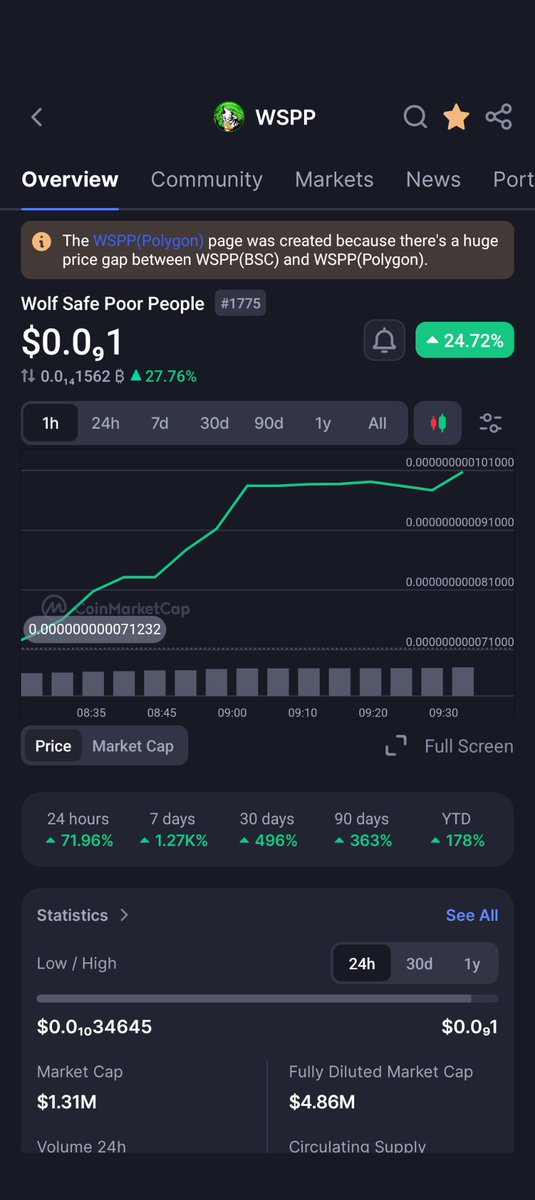Tap Fully Diluted Market Cap $4.86M
Screen dimensions: 535x1200
[x=322, y=1102]
